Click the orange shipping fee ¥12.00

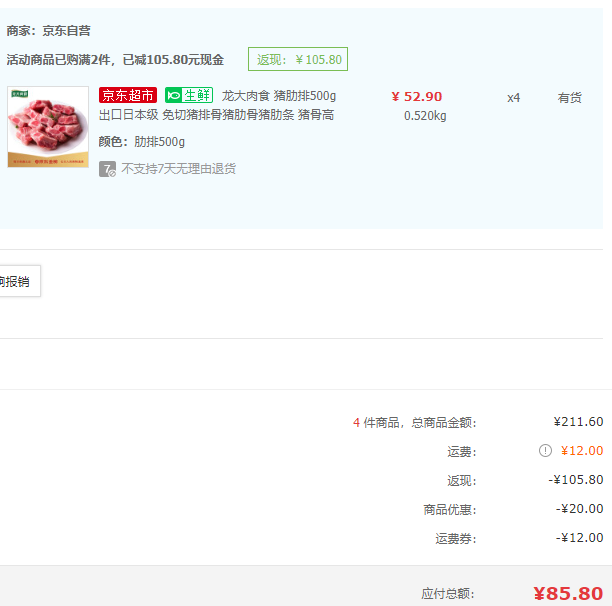click(582, 451)
